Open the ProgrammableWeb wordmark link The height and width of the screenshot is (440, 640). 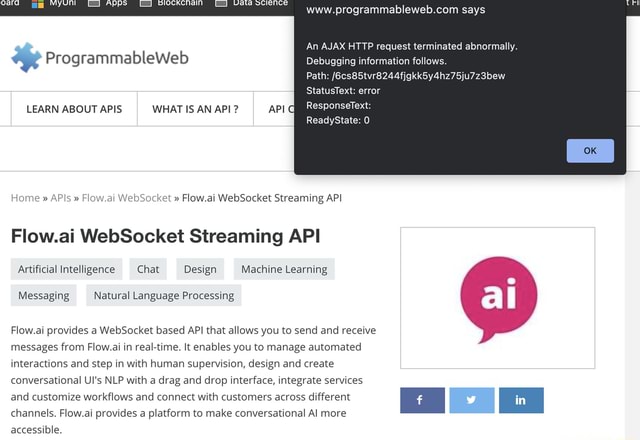(117, 58)
